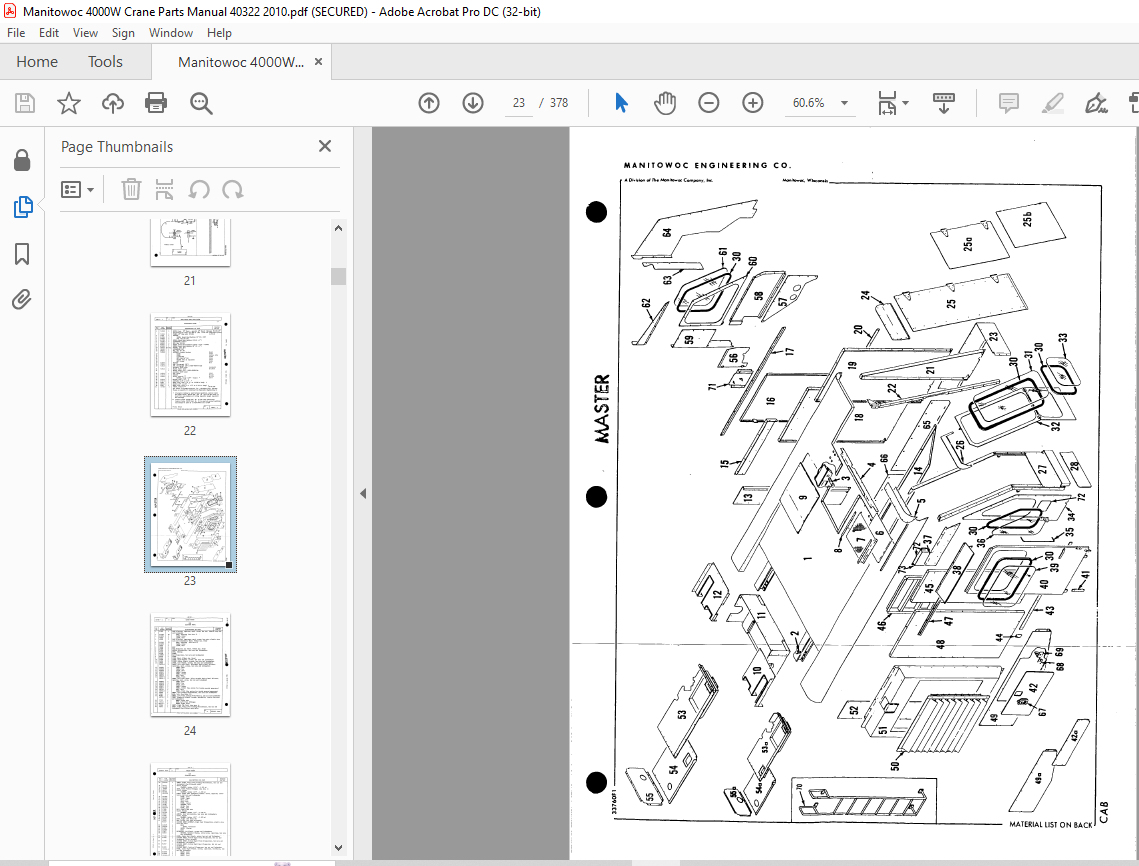Click the thumbnails scrollbar thumb

(x=338, y=276)
